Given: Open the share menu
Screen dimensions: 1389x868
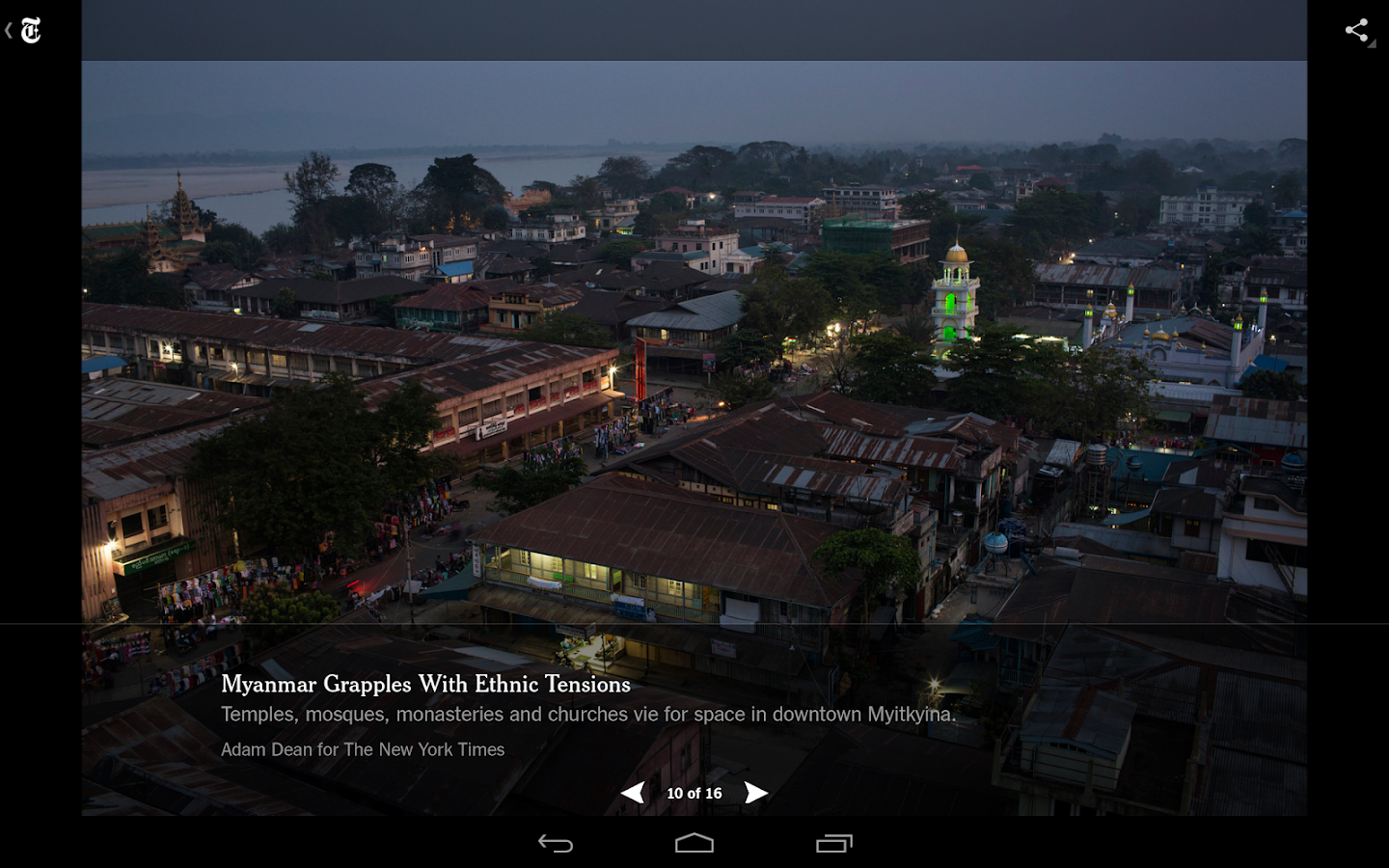Looking at the screenshot, I should 1358,31.
